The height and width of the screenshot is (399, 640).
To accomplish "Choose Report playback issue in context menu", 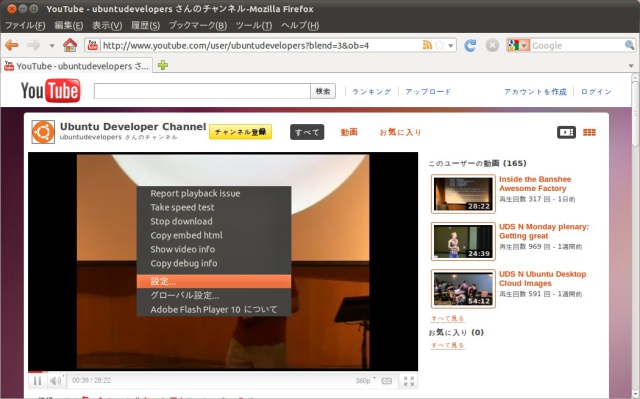I will pos(214,193).
